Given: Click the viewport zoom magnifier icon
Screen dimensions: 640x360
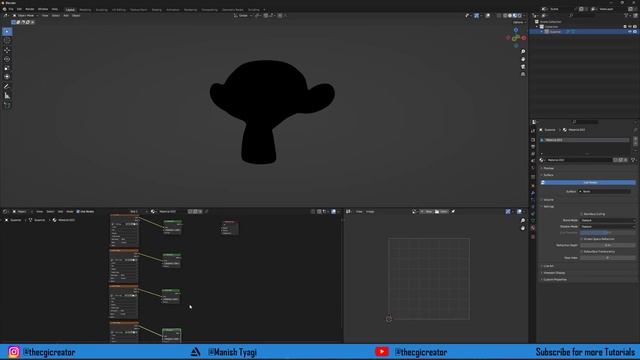Looking at the screenshot, I should pos(523,52).
